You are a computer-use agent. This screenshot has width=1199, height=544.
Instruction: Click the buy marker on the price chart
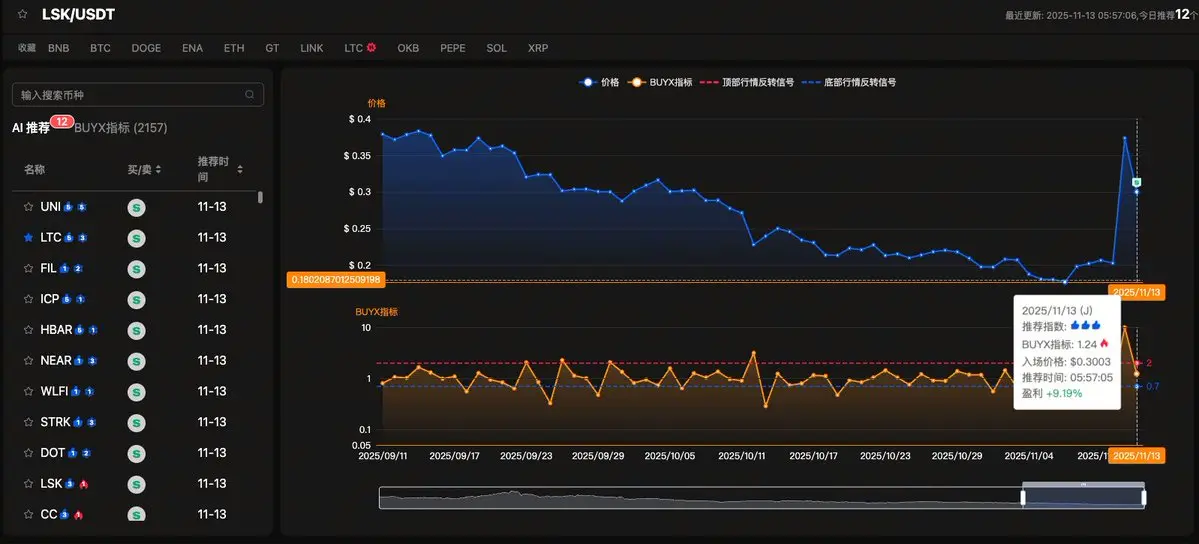click(x=1136, y=182)
